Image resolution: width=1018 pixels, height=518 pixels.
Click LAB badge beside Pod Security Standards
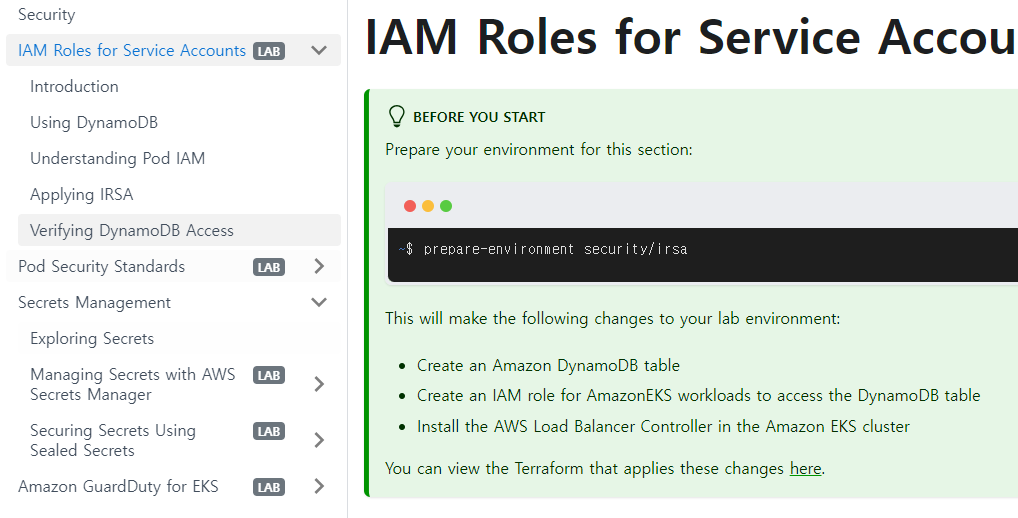click(268, 267)
